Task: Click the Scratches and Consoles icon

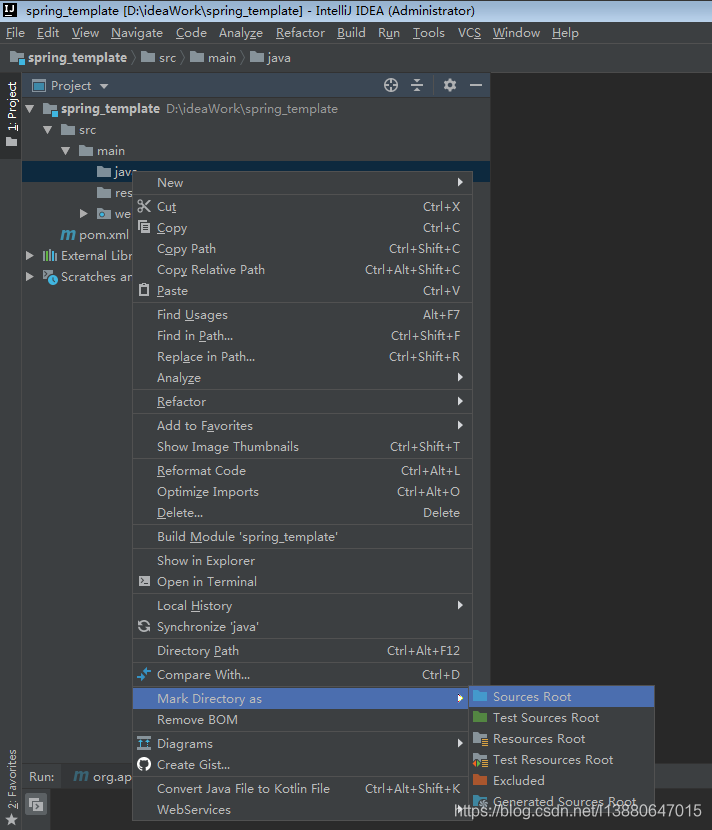Action: click(x=50, y=277)
